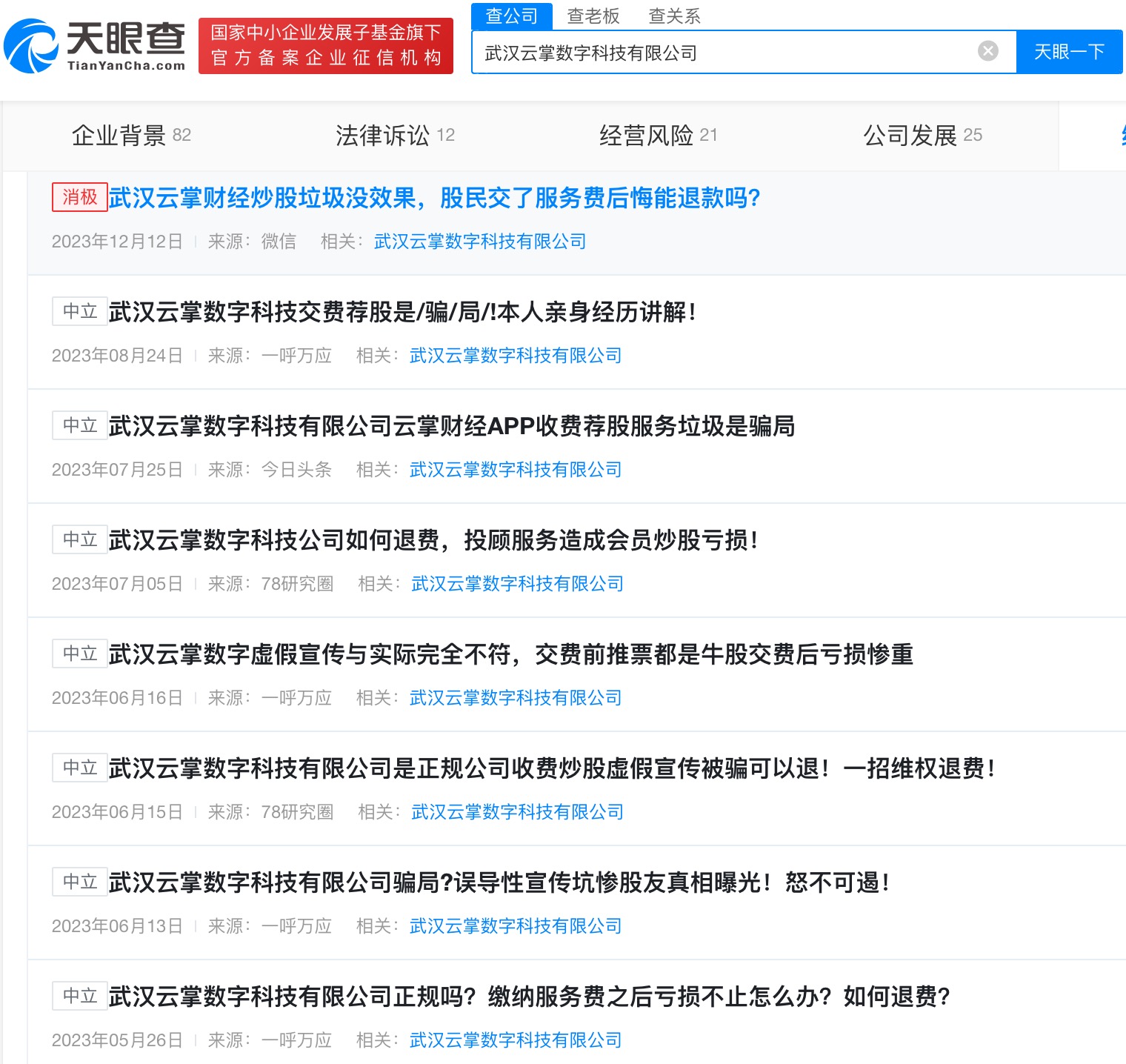The width and height of the screenshot is (1126, 1064).
Task: Open the 公司发展 25 section
Action: coord(923,136)
